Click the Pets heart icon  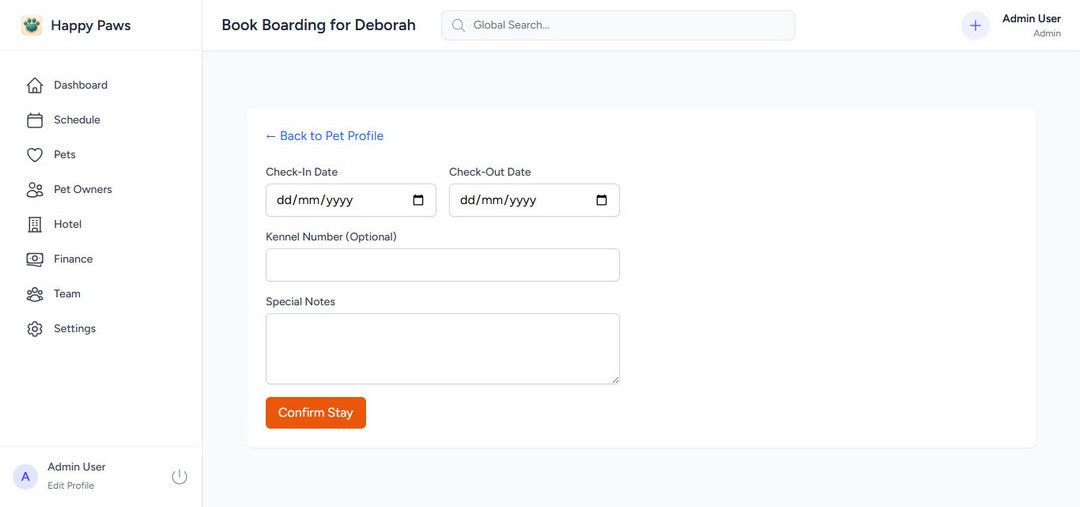point(35,155)
